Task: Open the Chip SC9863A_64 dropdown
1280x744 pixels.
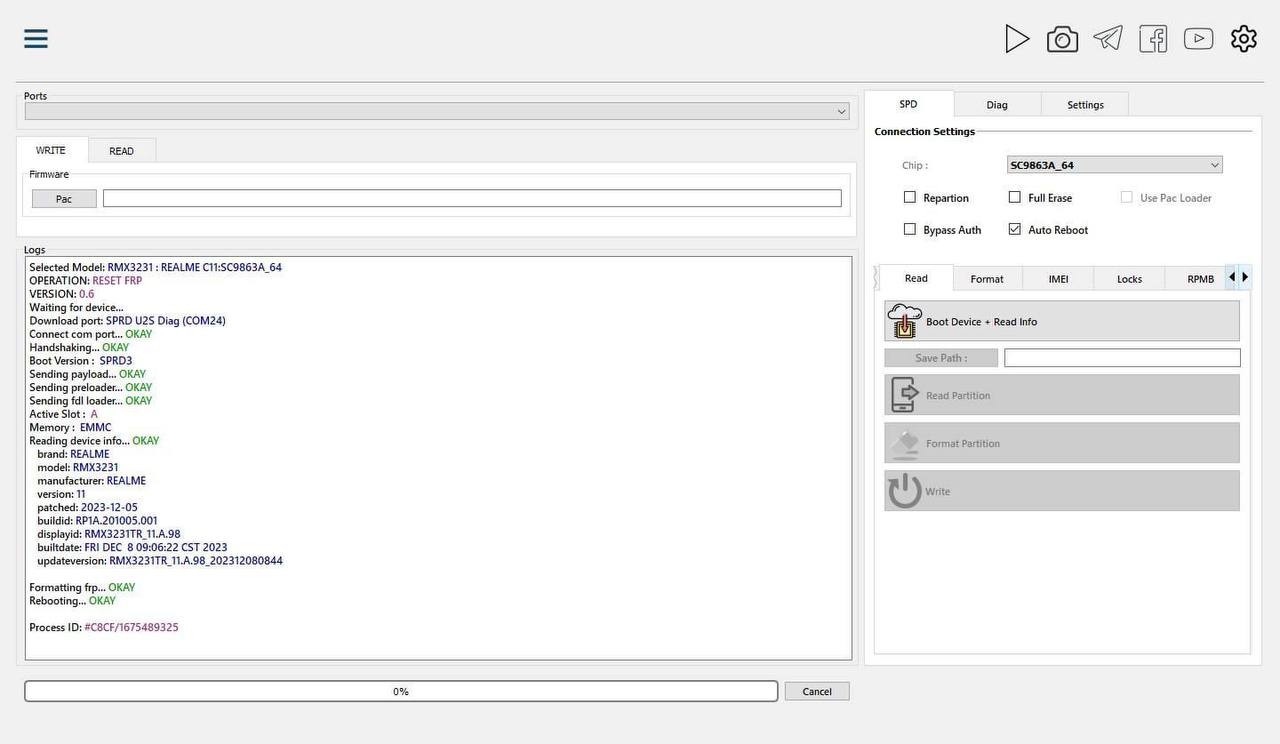Action: [x=1115, y=165]
